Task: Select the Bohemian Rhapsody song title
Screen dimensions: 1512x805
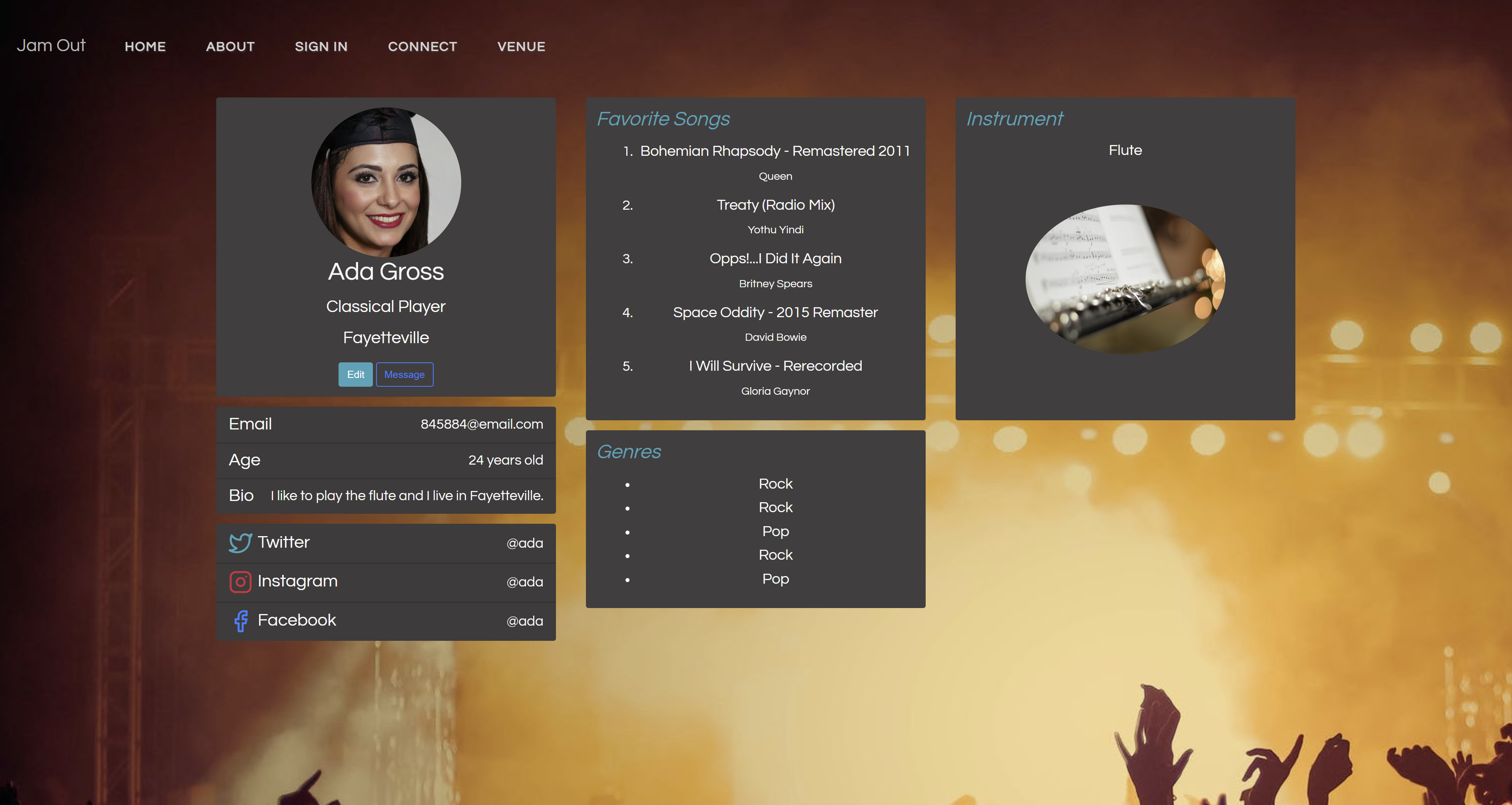Action: tap(775, 151)
